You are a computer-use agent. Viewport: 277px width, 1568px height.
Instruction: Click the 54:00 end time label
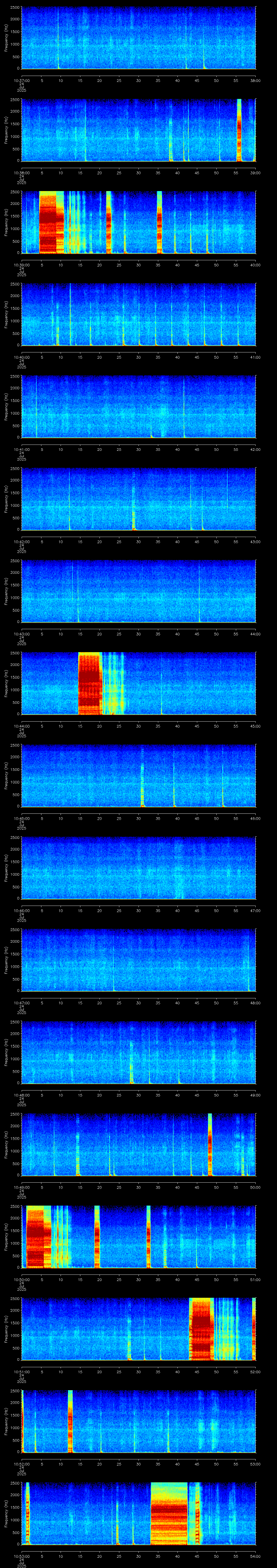pyautogui.click(x=256, y=1556)
